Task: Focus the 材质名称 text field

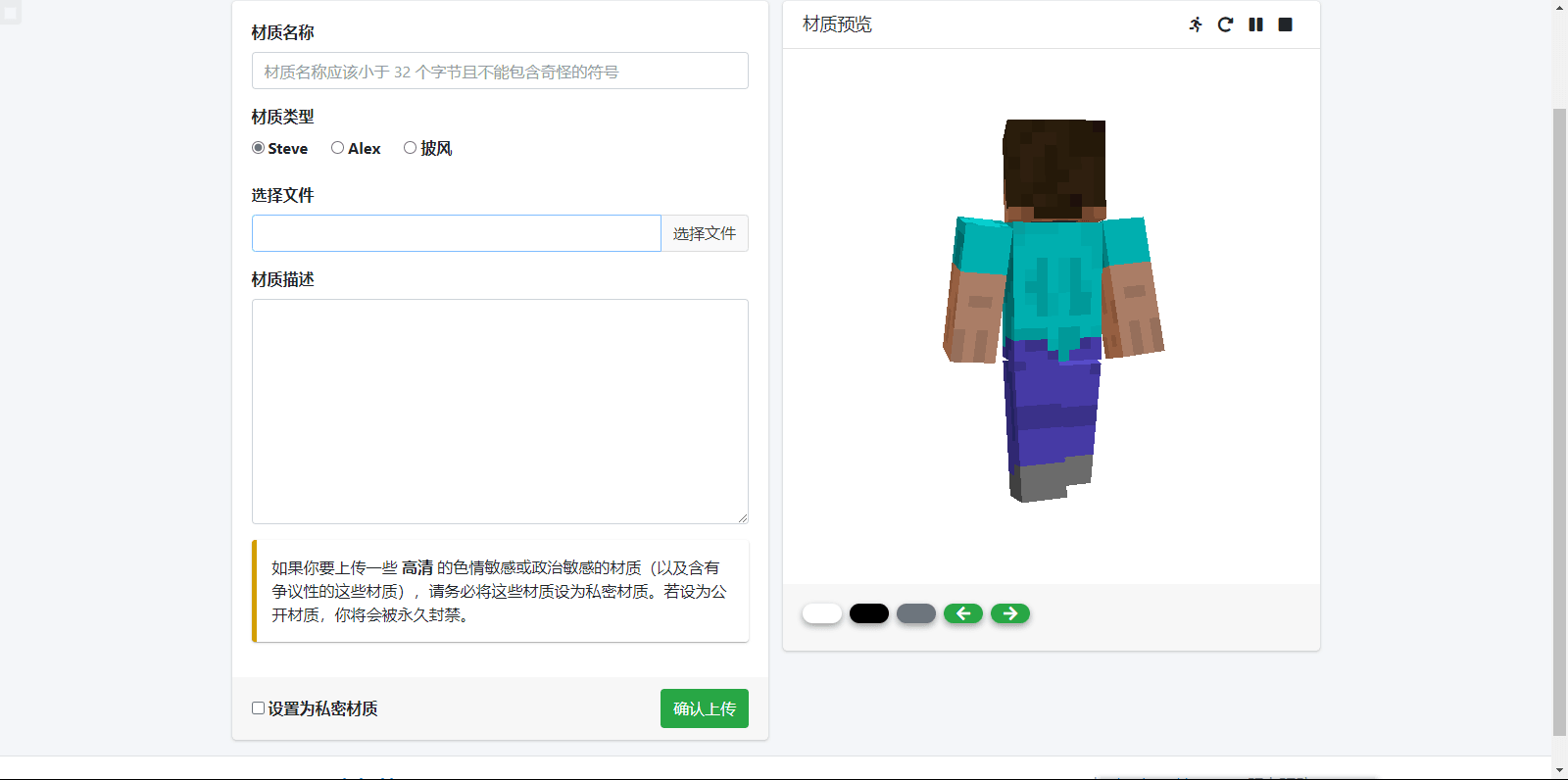Action: point(500,71)
